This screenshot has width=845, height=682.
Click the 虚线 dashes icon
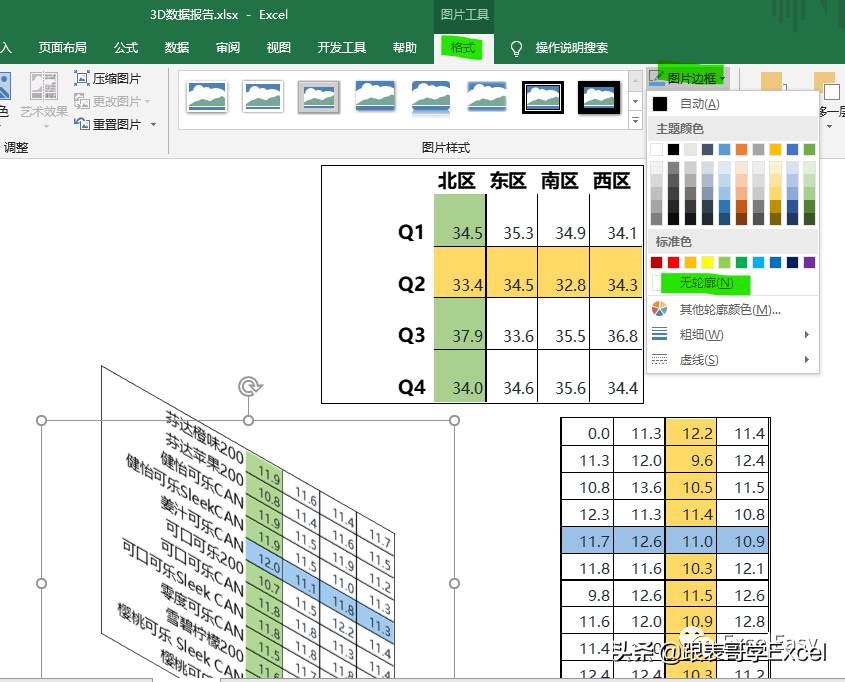[x=660, y=359]
